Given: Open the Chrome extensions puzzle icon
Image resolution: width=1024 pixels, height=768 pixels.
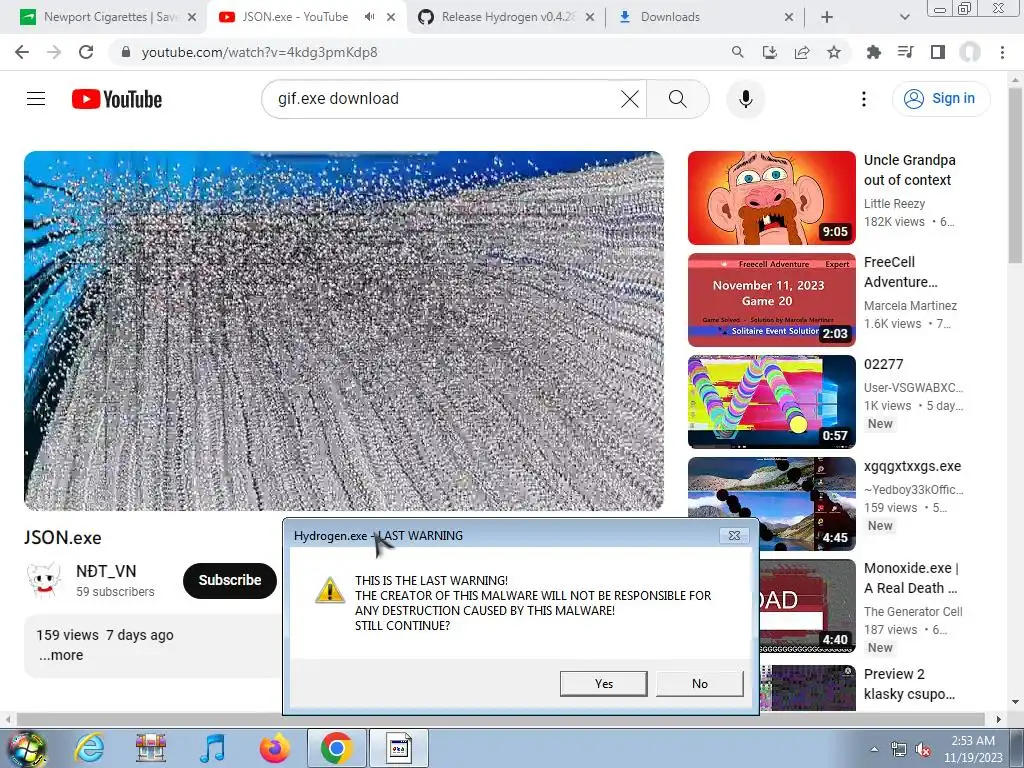Looking at the screenshot, I should 873,52.
